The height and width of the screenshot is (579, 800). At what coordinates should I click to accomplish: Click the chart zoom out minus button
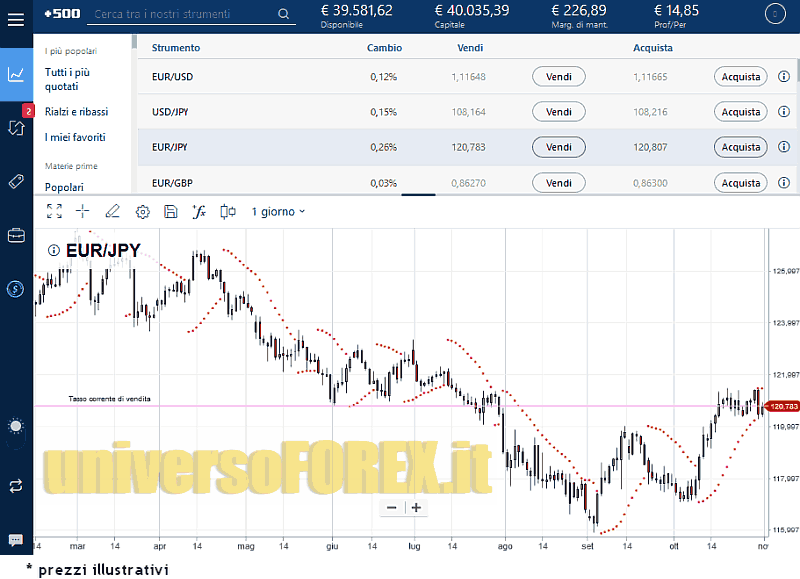click(x=391, y=507)
